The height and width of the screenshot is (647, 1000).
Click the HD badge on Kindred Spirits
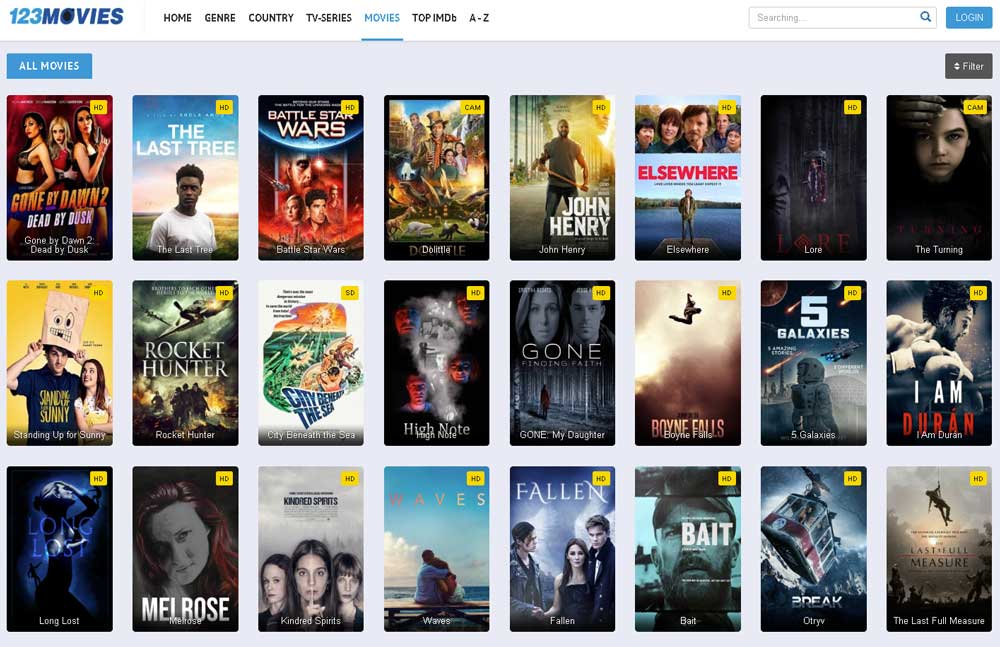(x=350, y=479)
